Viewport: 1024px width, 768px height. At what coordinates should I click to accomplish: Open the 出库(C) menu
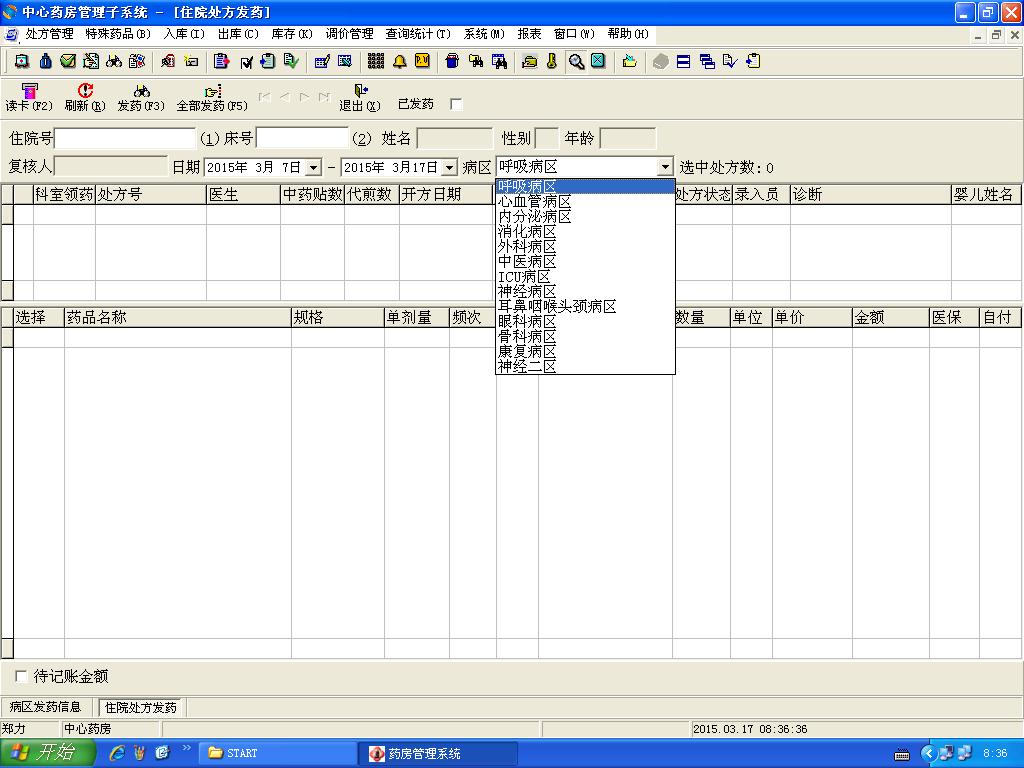click(x=238, y=34)
